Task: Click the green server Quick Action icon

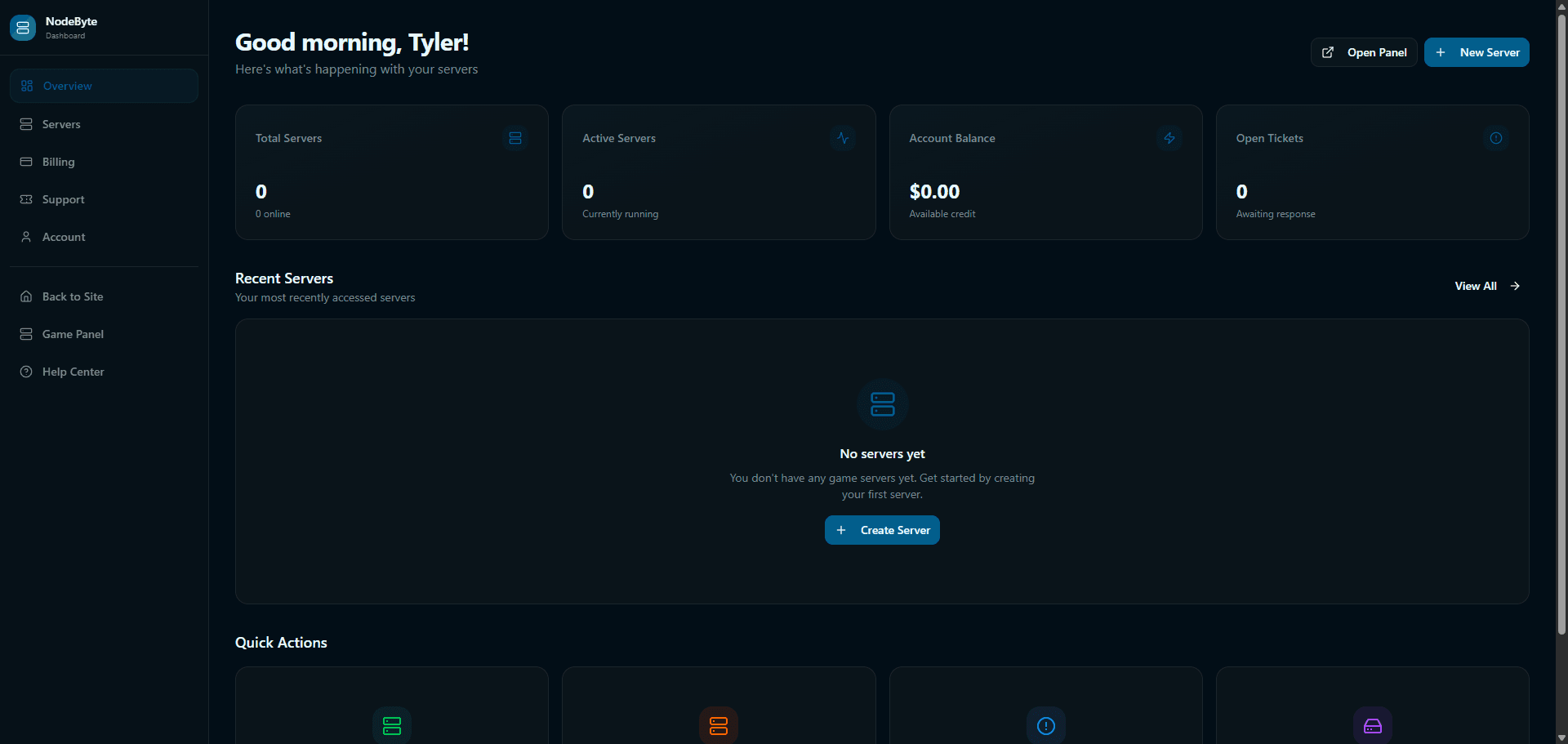Action: pyautogui.click(x=392, y=725)
